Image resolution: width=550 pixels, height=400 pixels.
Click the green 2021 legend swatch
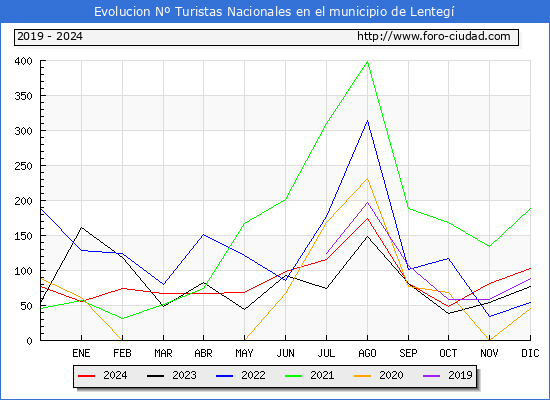click(294, 376)
